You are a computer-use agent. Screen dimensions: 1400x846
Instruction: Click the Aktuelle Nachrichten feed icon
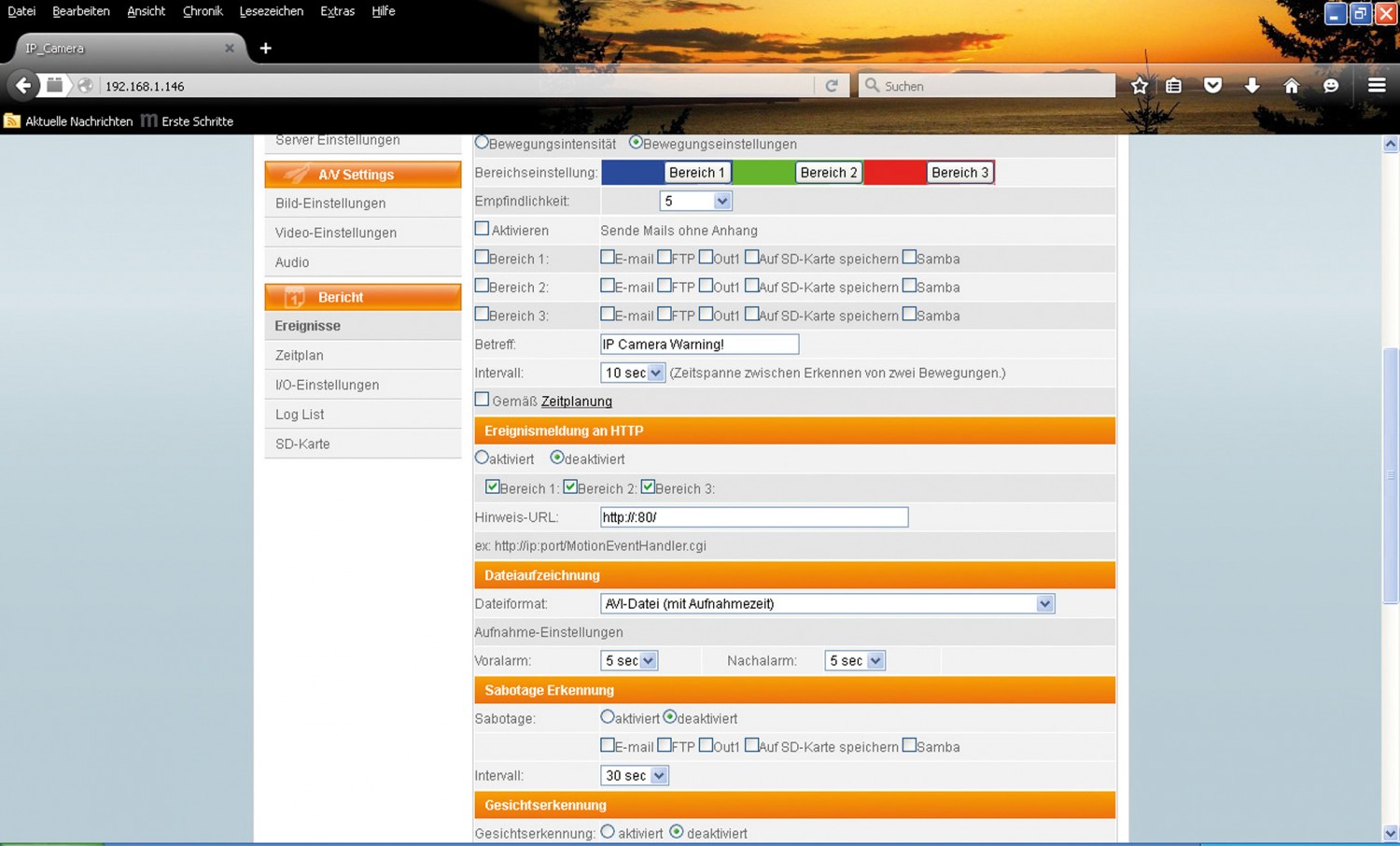click(12, 121)
